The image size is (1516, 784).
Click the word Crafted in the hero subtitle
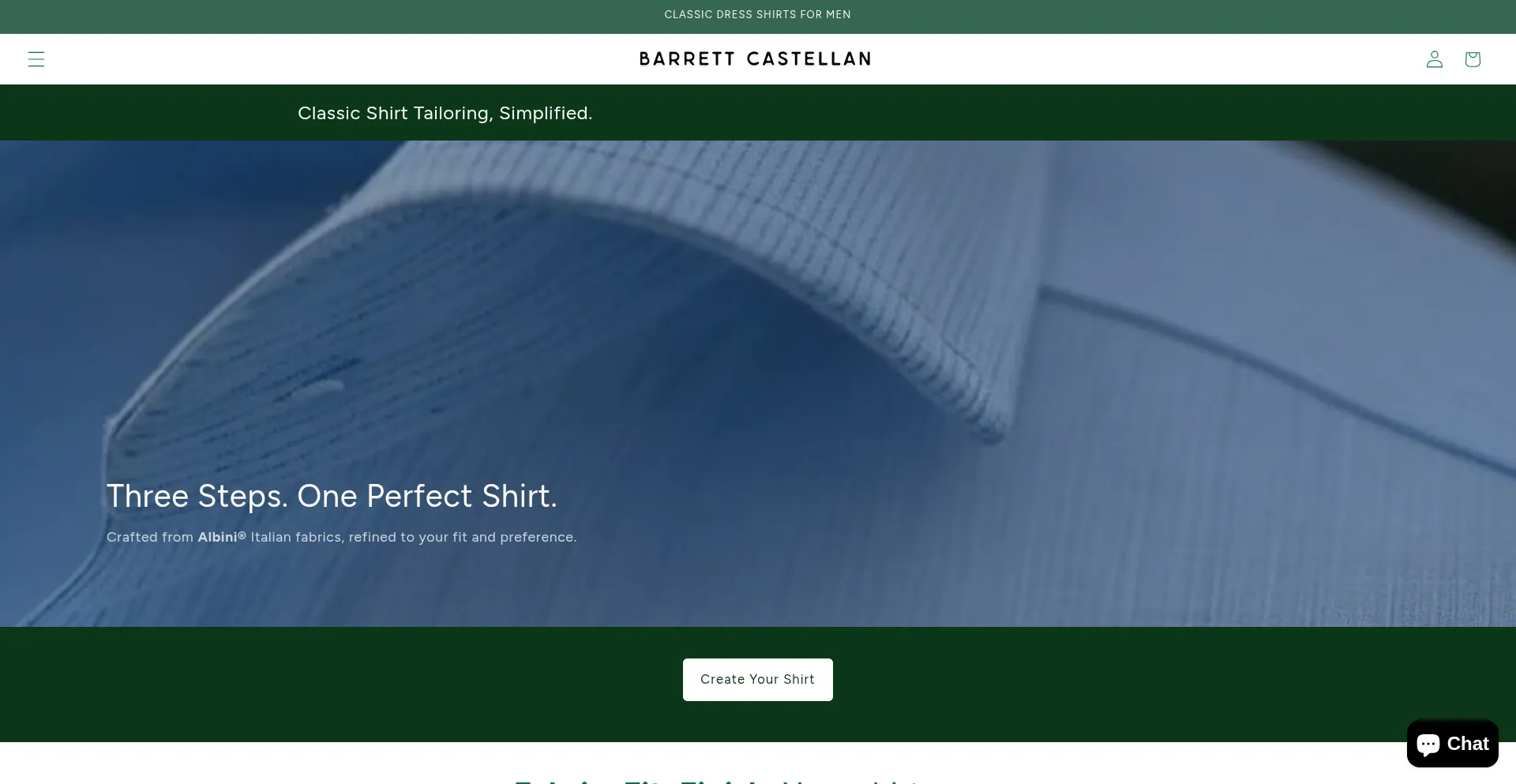pyautogui.click(x=132, y=537)
